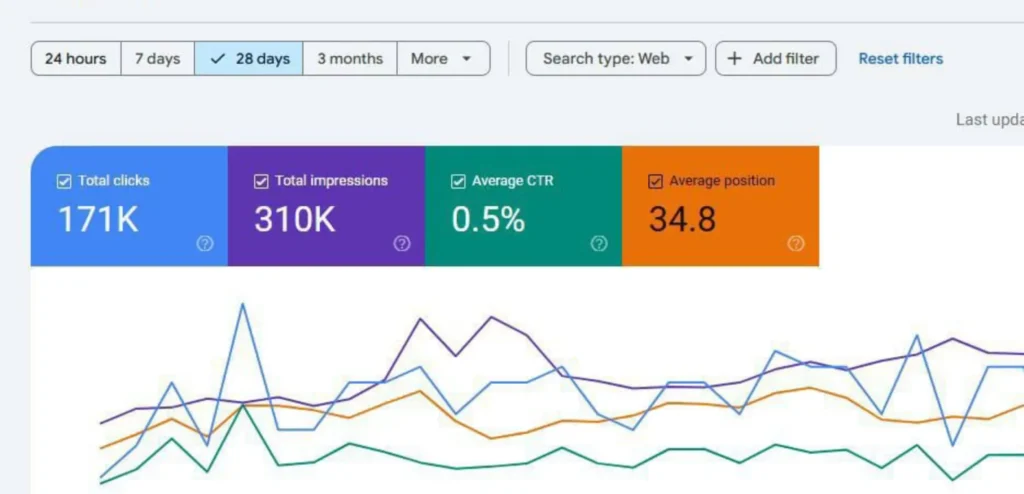Select the 28 days date range
This screenshot has width=1024, height=494.
(x=249, y=58)
